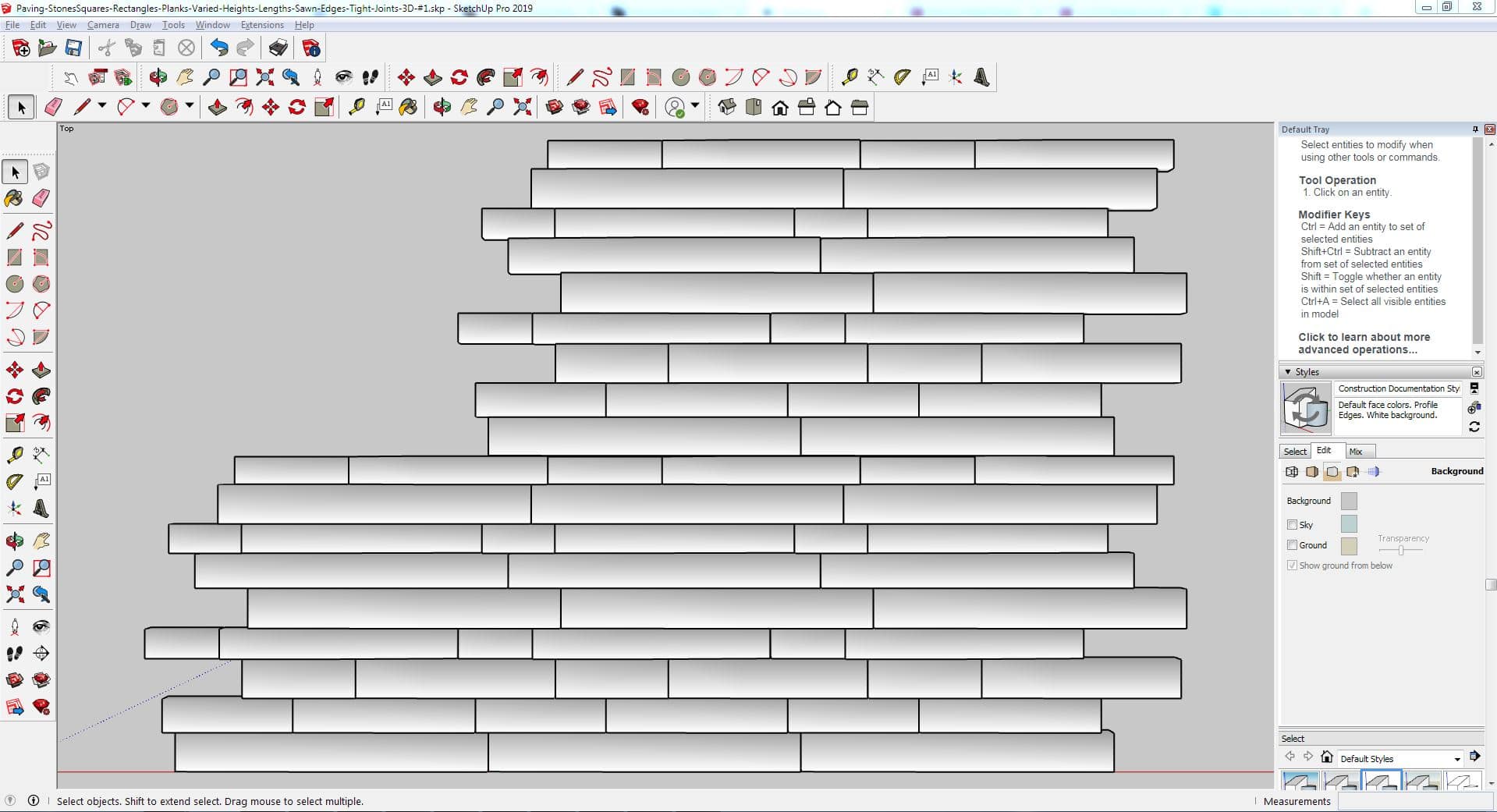Click the Update Style refresh icon

[1474, 427]
